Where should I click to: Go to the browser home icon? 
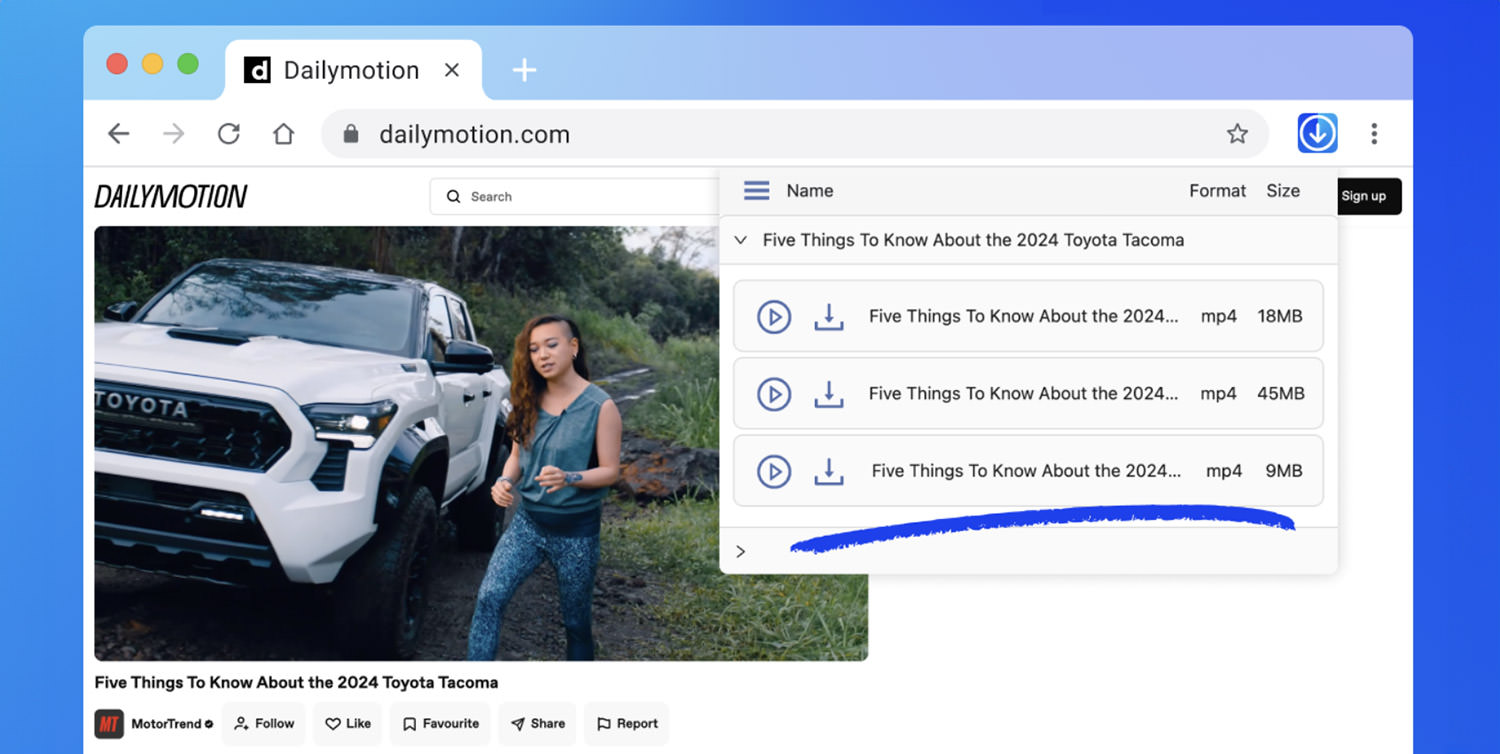[x=284, y=134]
